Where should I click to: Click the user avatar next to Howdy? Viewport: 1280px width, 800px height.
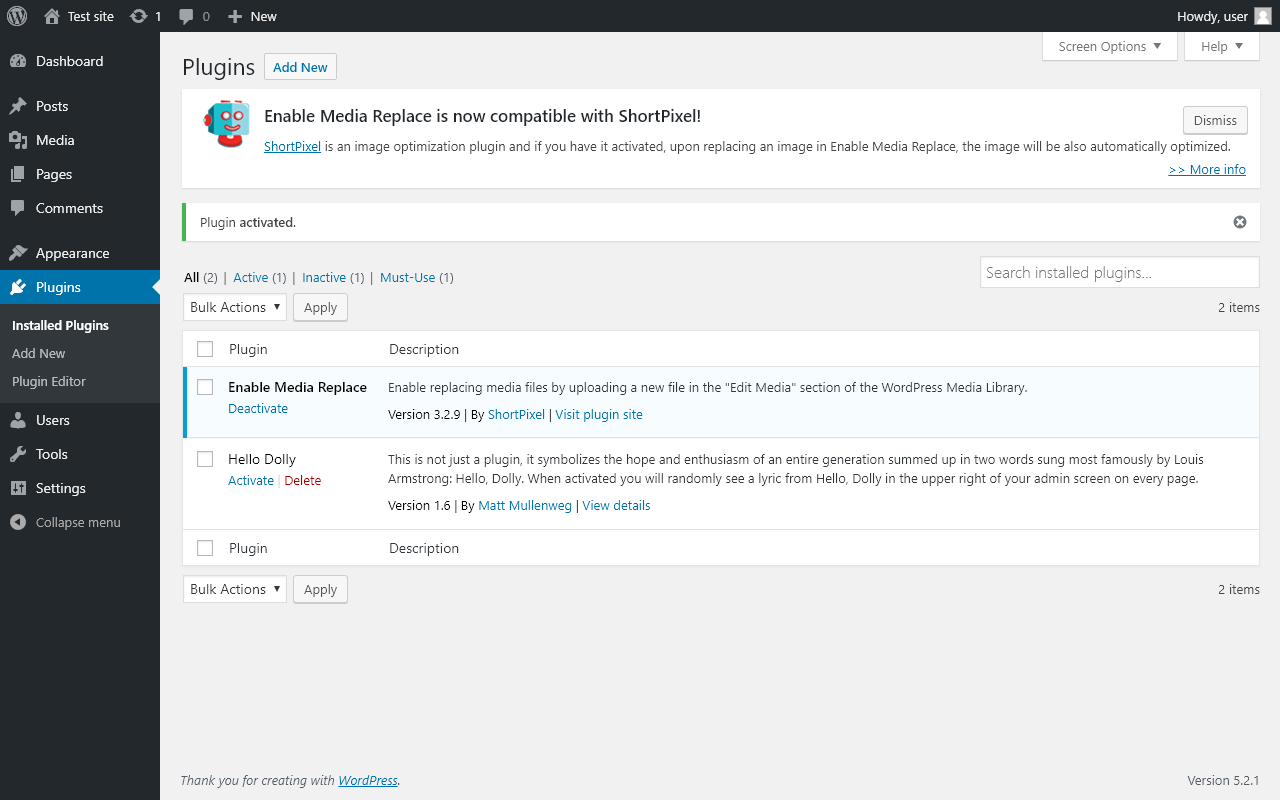coord(1263,16)
